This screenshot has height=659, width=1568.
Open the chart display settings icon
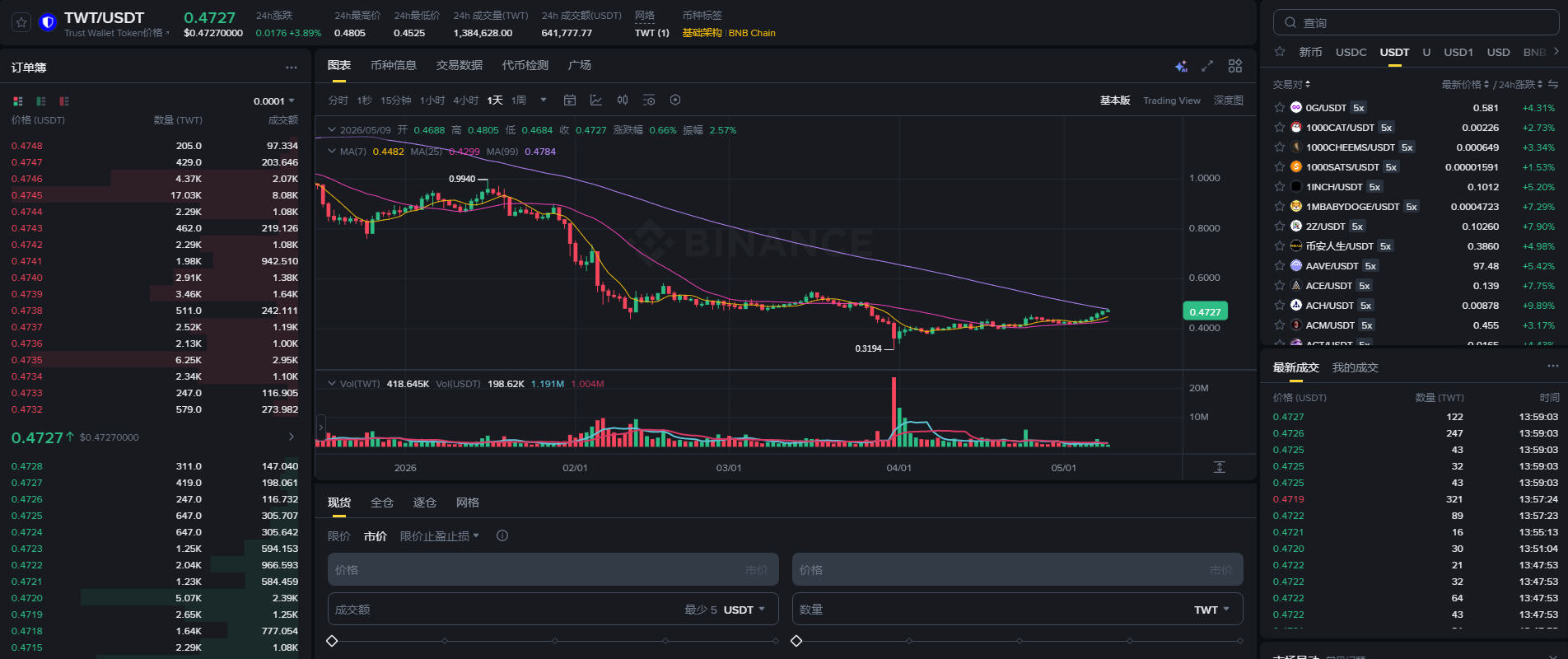point(649,100)
